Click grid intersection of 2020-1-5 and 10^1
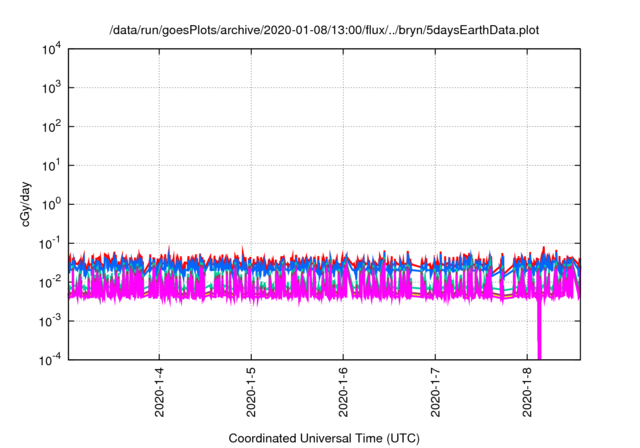Viewport: 640px width, 448px height. pos(252,165)
